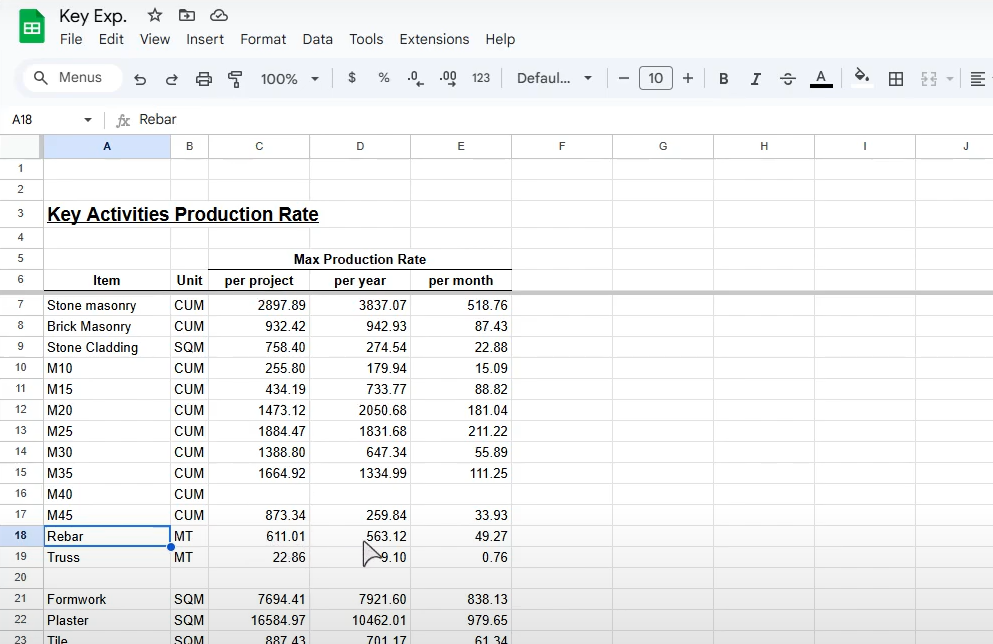Toggle italic formatting
The height and width of the screenshot is (644, 993).
(756, 78)
